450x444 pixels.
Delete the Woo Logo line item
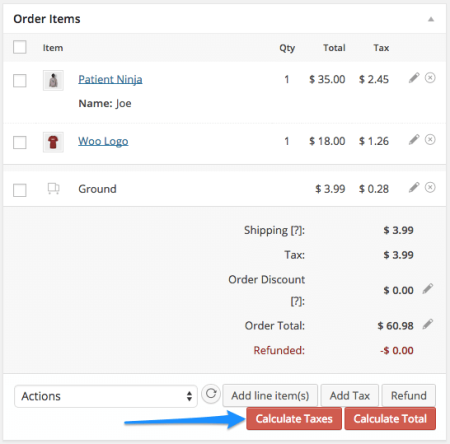(x=430, y=139)
